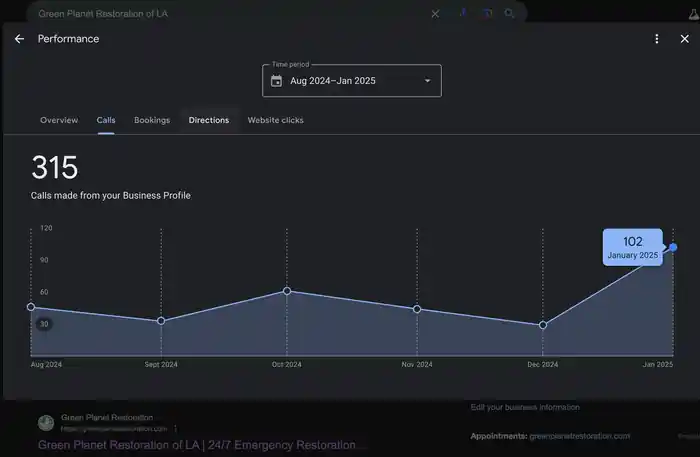
Task: Click the Oct 2024 axis label
Action: click(x=287, y=365)
